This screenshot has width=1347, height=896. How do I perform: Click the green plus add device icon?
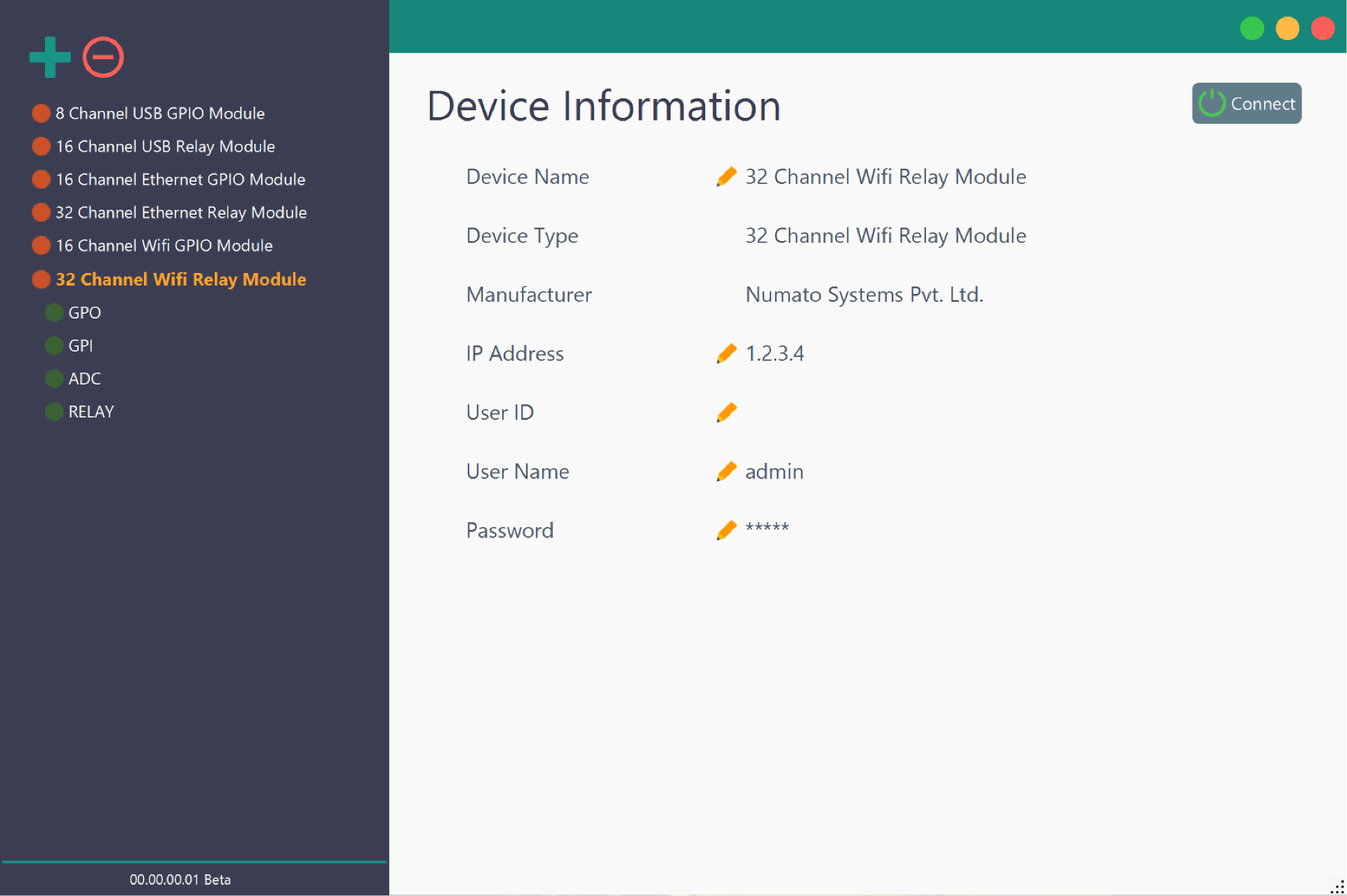coord(50,58)
